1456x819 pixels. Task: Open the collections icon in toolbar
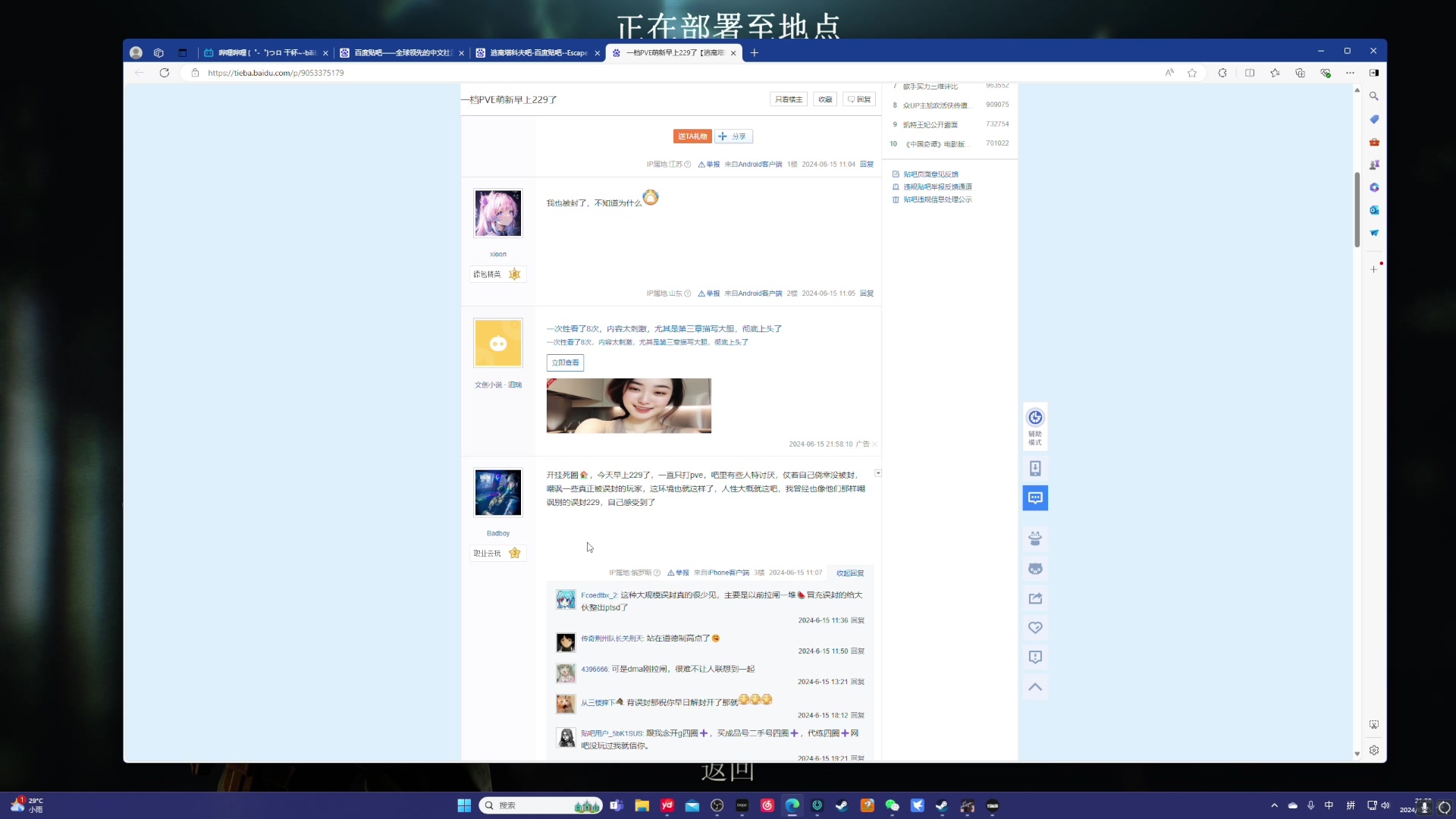(1300, 73)
